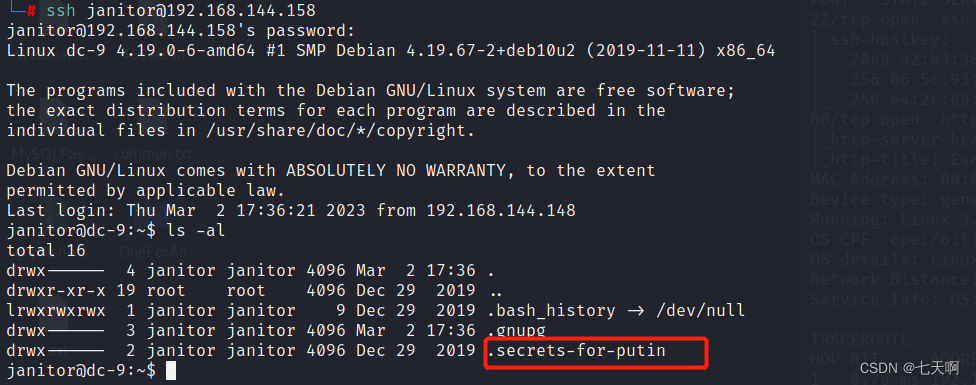
Task: Click the current directory '.' entry
Action: (492, 272)
